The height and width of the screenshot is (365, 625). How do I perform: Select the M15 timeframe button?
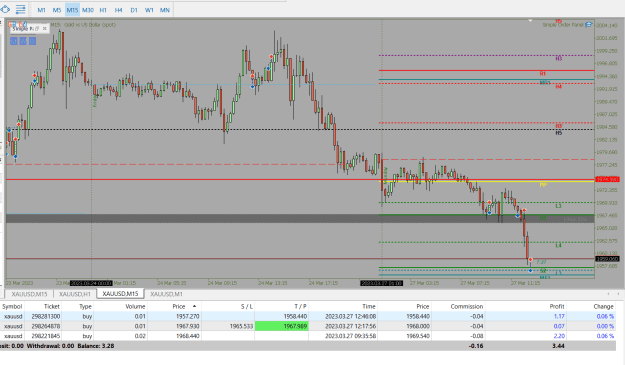72,10
